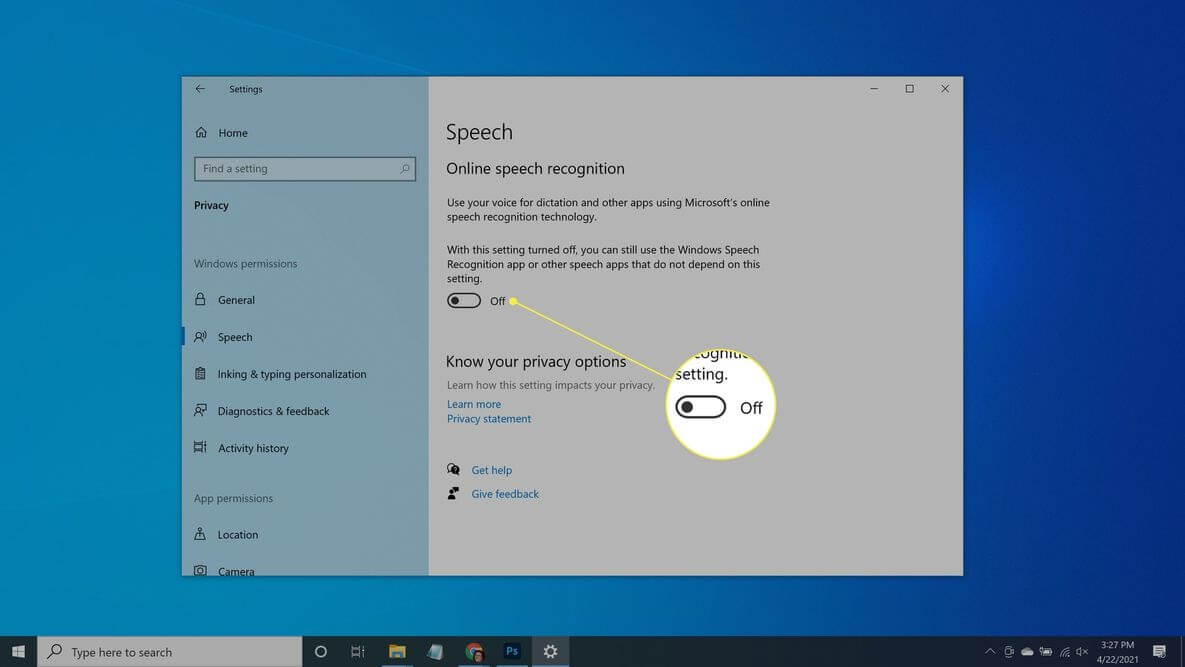
Task: Click Give feedback link
Action: click(505, 494)
